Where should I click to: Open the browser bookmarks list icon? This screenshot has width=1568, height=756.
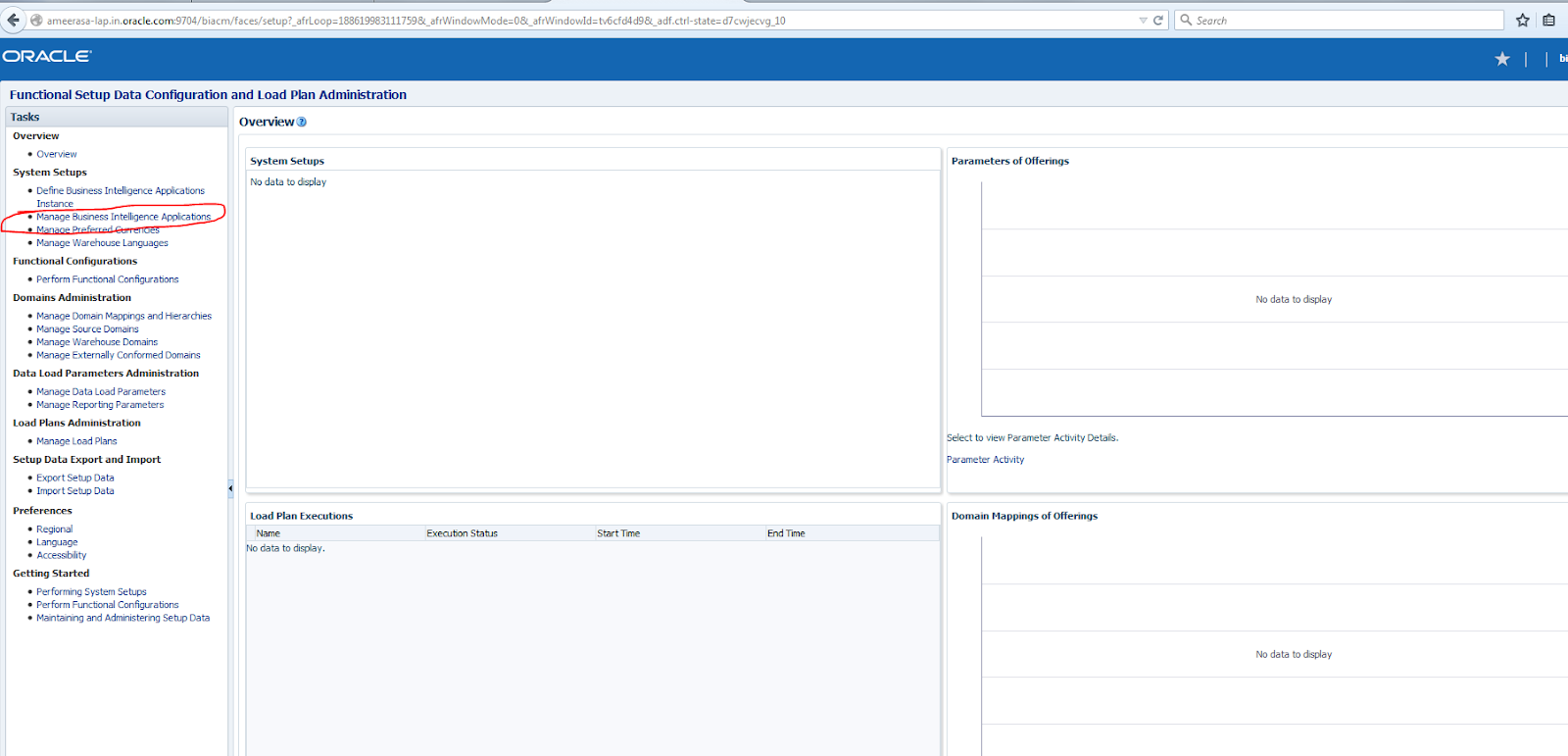coord(1548,20)
